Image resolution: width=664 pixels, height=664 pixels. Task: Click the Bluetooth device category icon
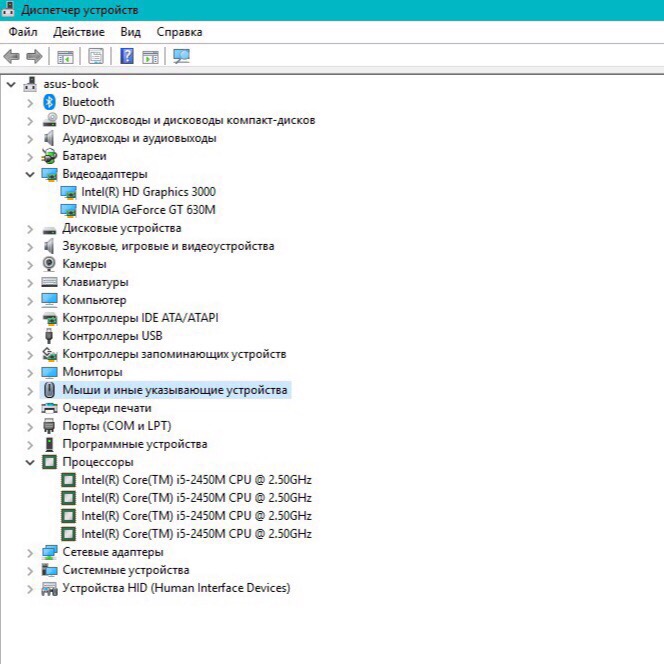[x=49, y=102]
